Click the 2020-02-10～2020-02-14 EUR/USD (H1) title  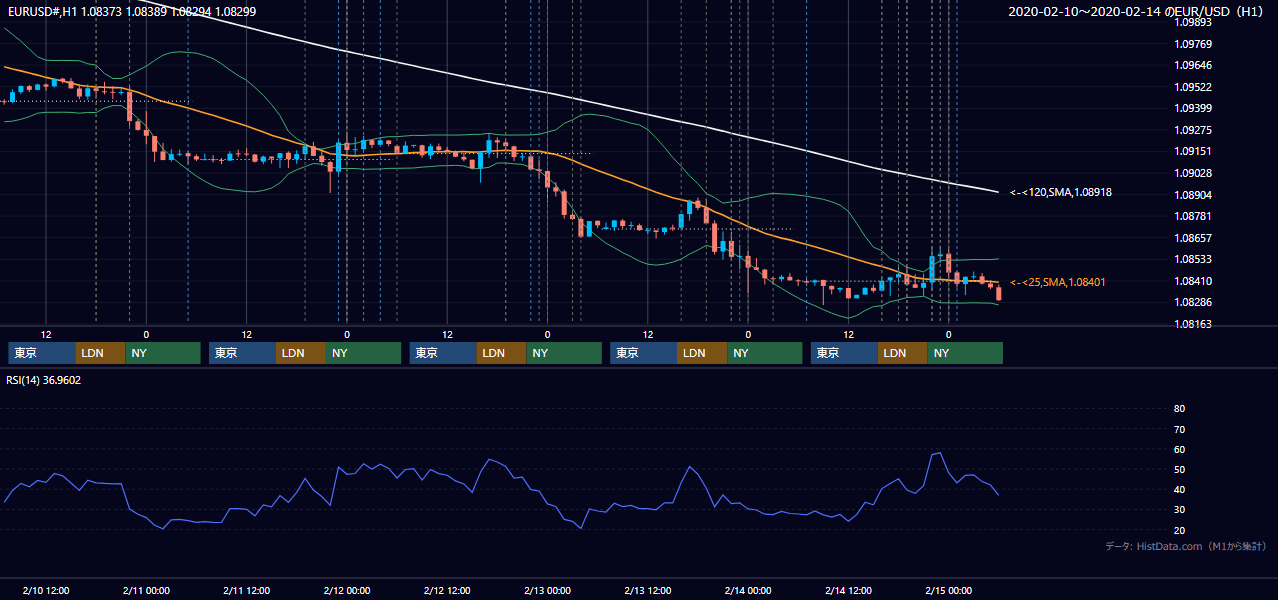pyautogui.click(x=1137, y=11)
